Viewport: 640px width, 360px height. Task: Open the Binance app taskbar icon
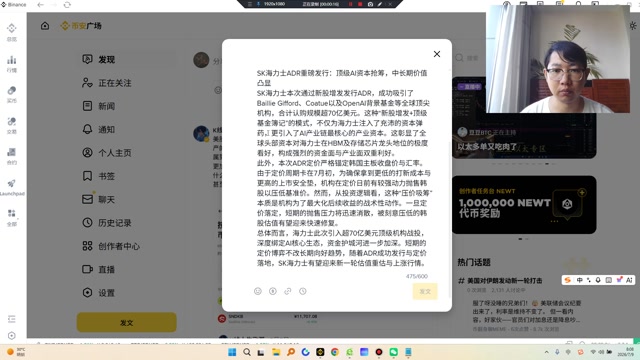tap(320, 352)
